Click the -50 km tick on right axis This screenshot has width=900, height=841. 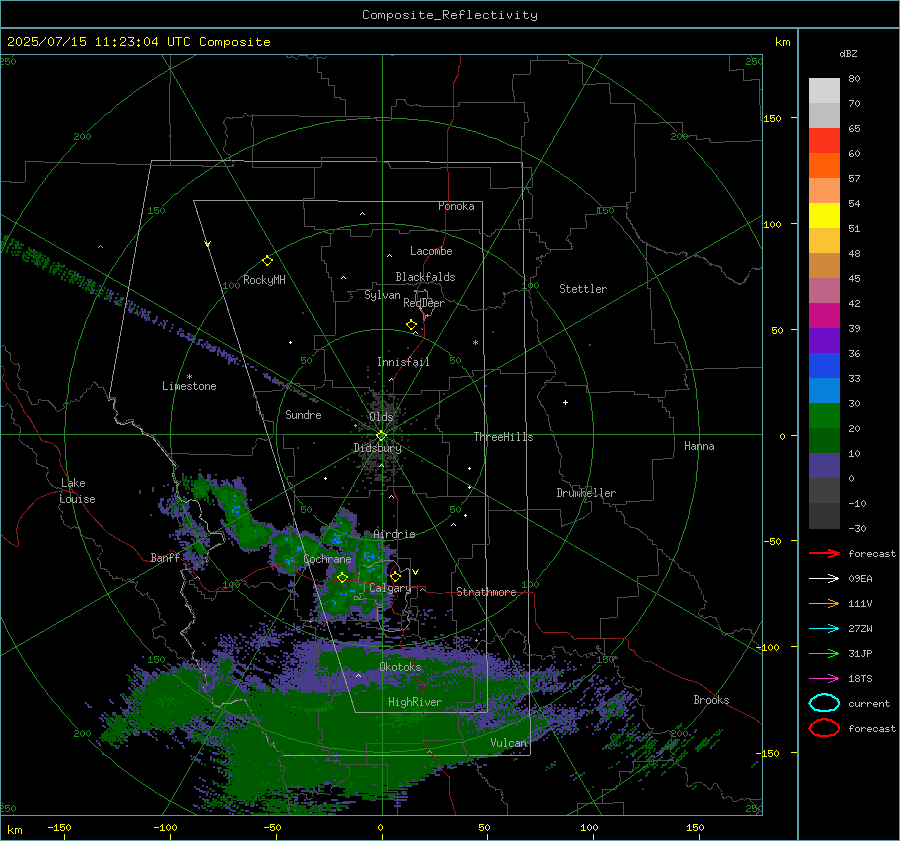772,541
